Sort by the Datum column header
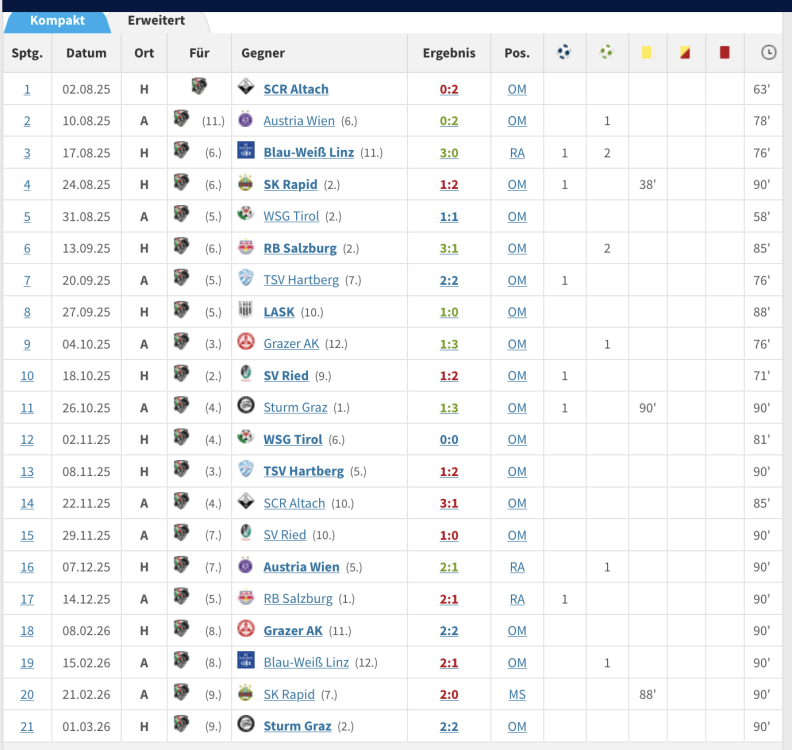 tap(86, 53)
